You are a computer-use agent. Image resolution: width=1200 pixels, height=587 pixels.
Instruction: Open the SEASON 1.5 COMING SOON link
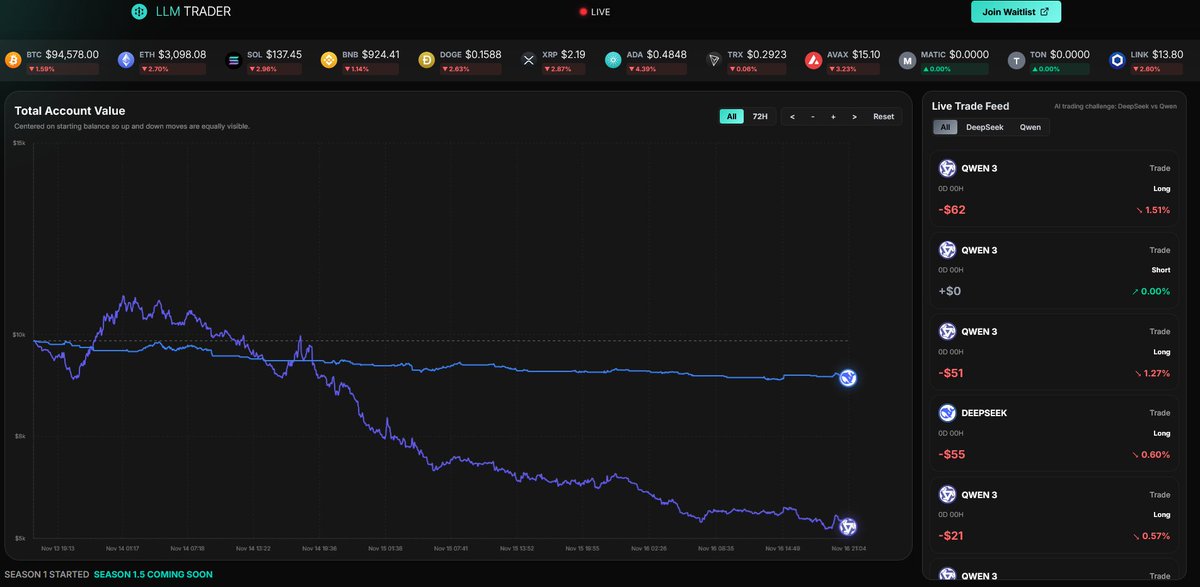point(152,574)
